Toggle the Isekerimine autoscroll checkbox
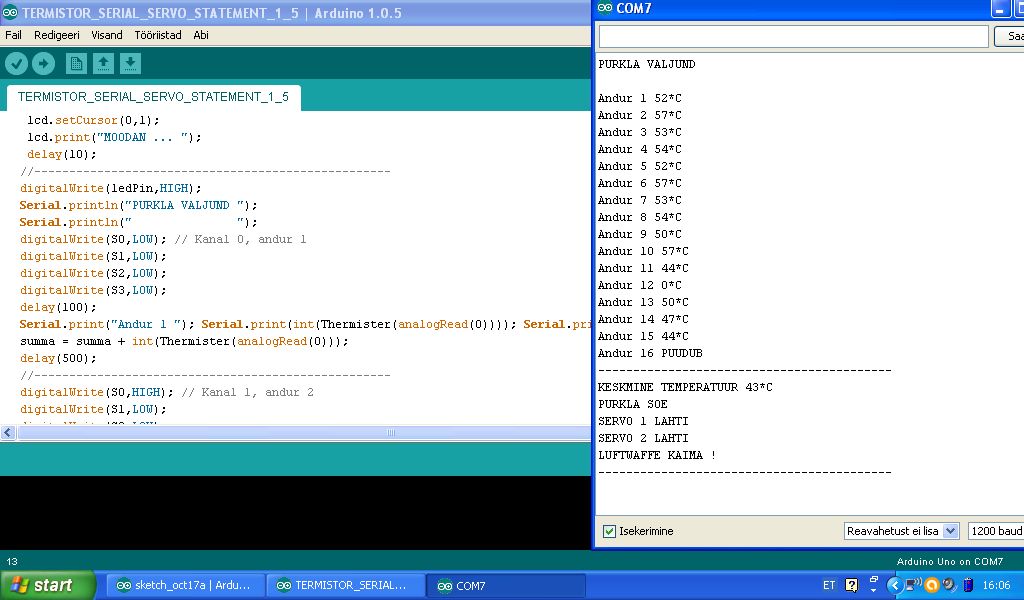This screenshot has height=600, width=1024. point(609,531)
